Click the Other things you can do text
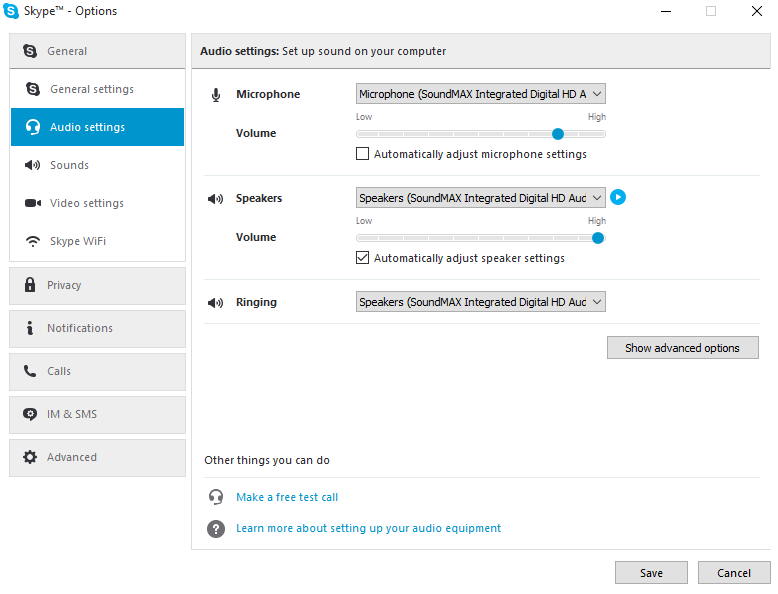Image resolution: width=778 pixels, height=594 pixels. tap(267, 461)
